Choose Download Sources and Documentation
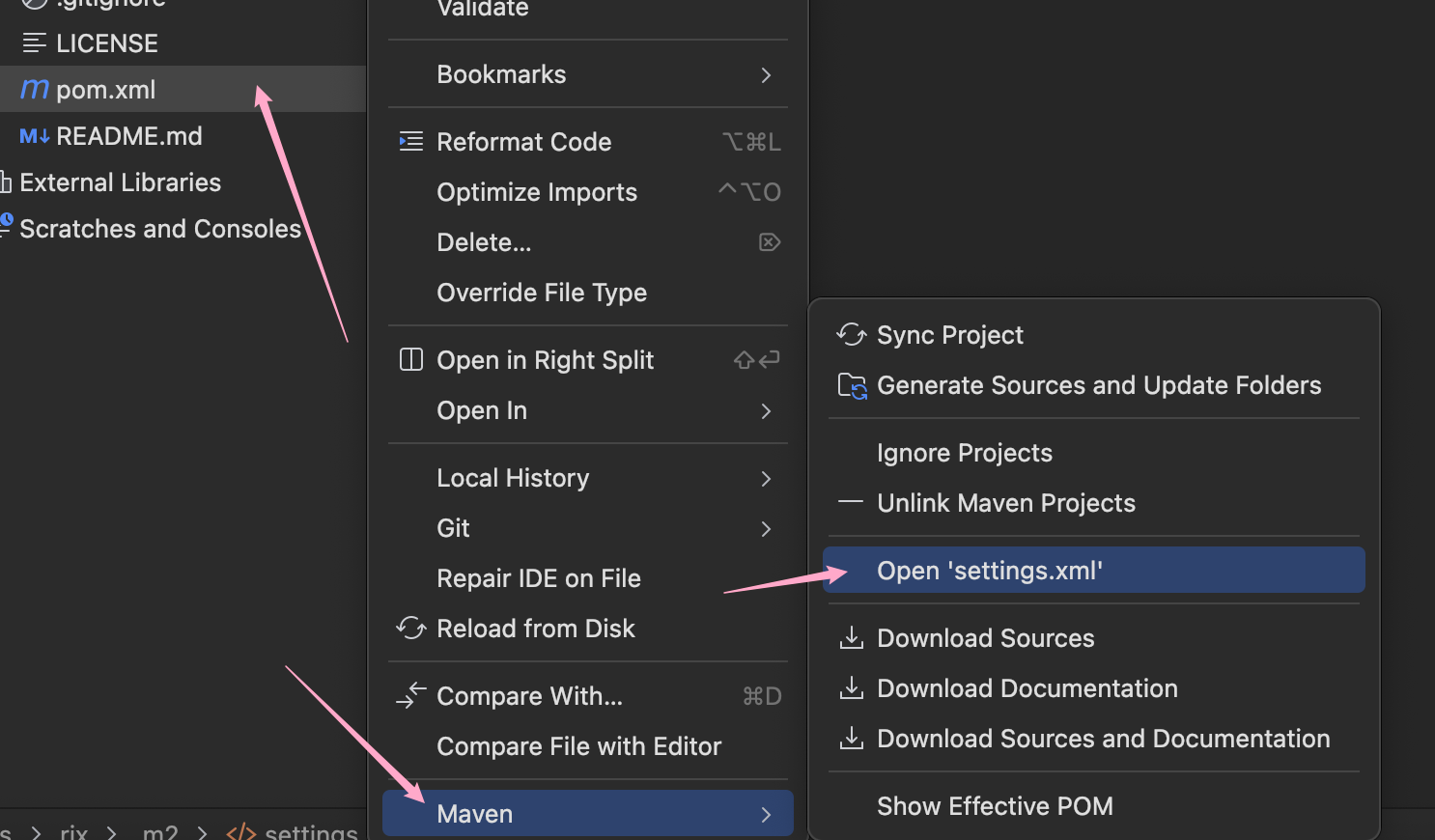The width and height of the screenshot is (1435, 840). pos(1094,739)
